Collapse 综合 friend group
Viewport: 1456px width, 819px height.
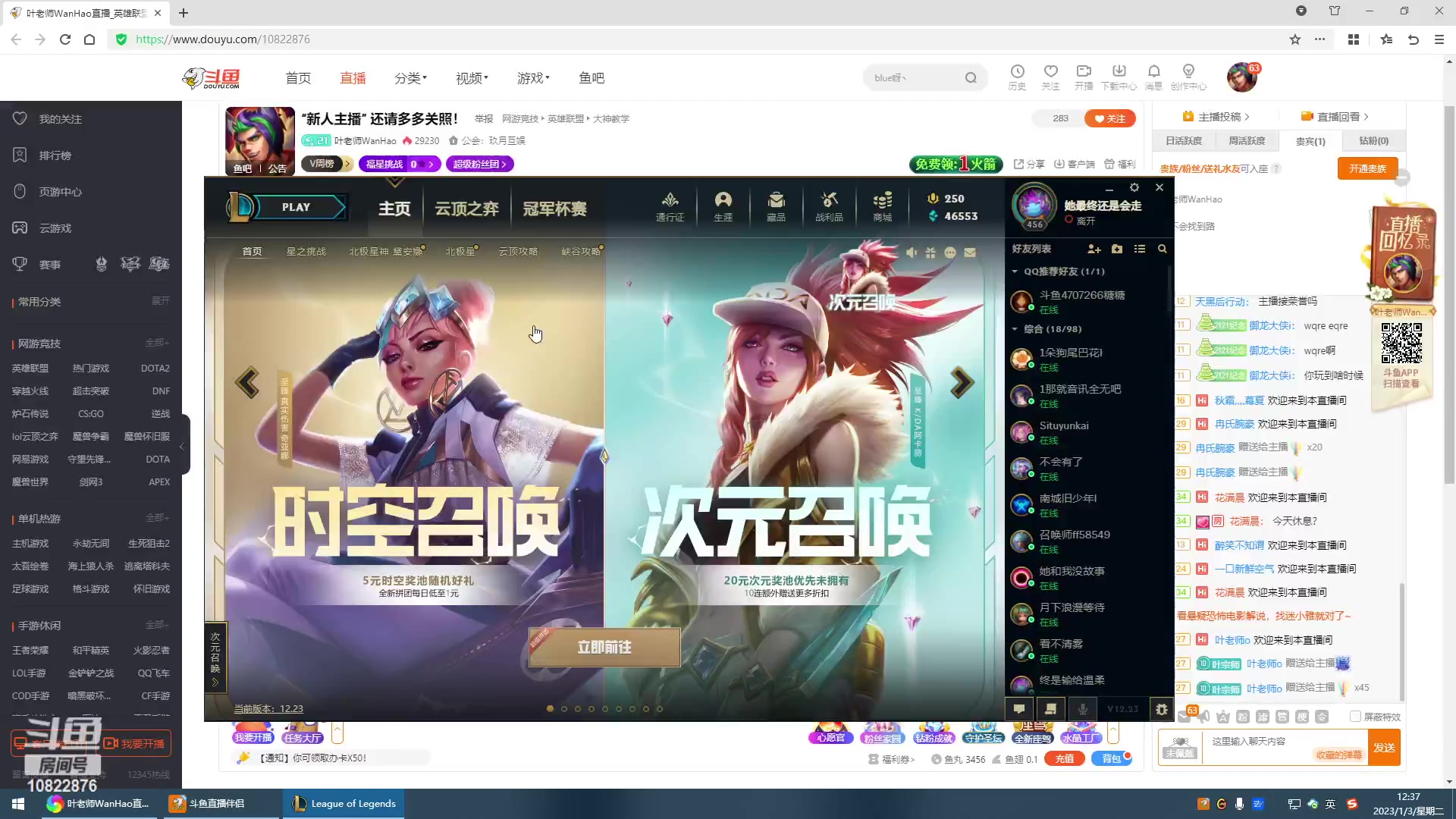pyautogui.click(x=1015, y=329)
